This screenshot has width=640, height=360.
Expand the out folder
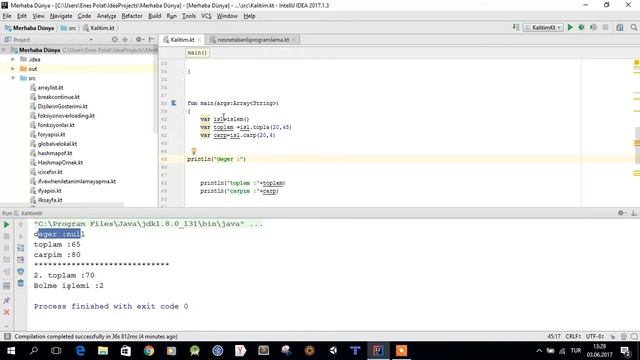click(13, 69)
